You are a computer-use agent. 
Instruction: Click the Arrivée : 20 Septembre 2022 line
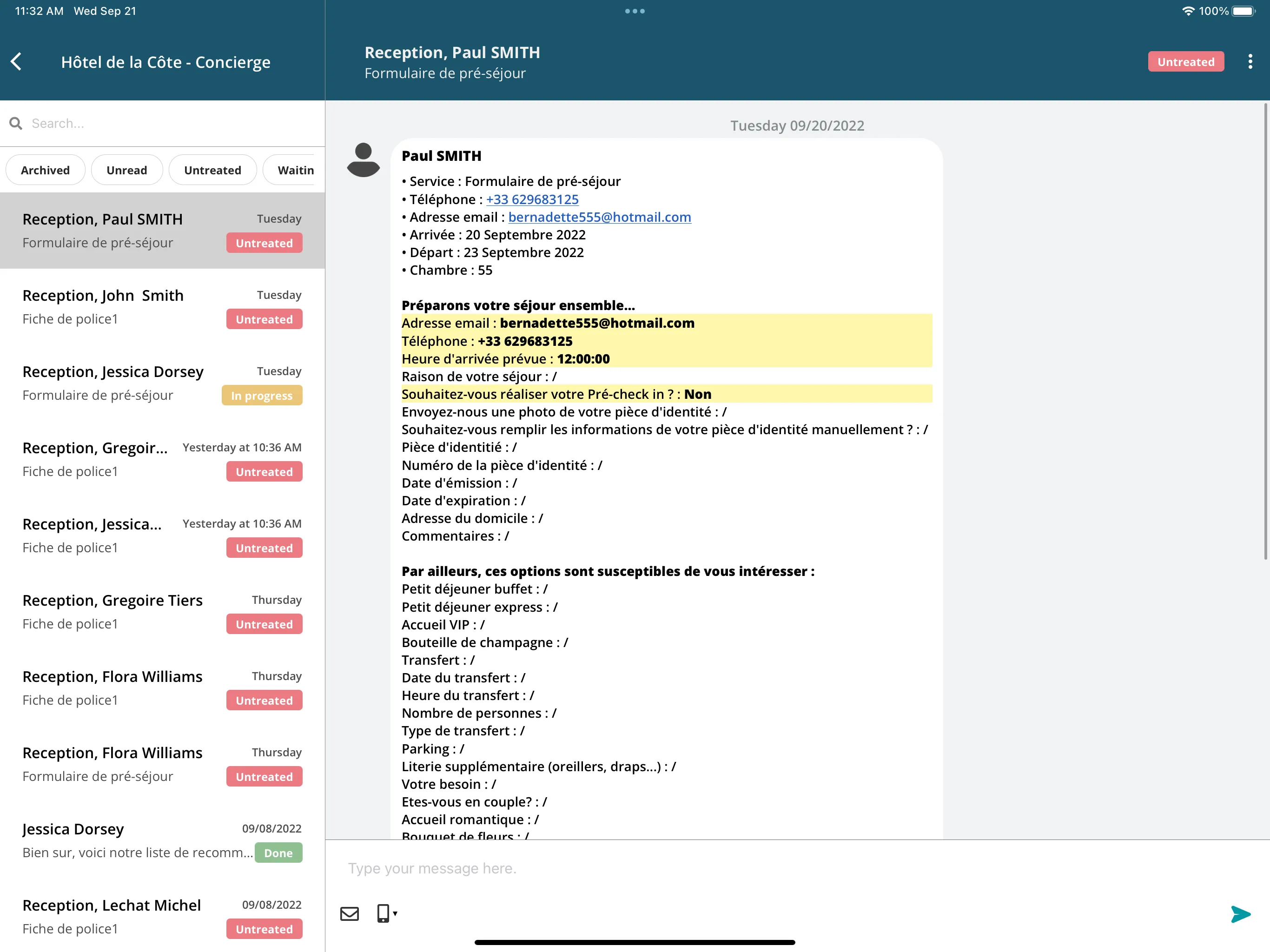(494, 235)
